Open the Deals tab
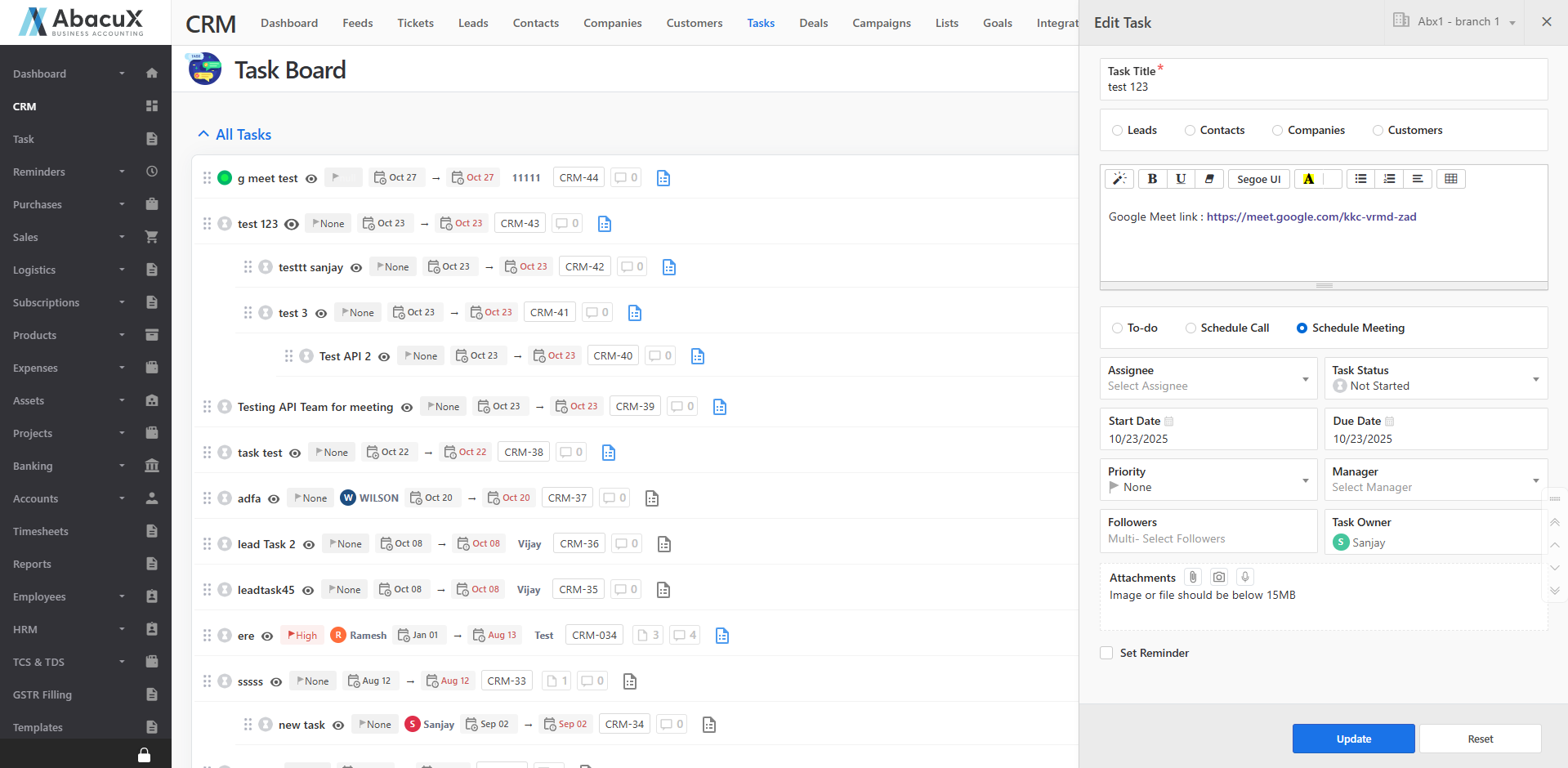Screen dimensions: 1568x768 [x=813, y=23]
